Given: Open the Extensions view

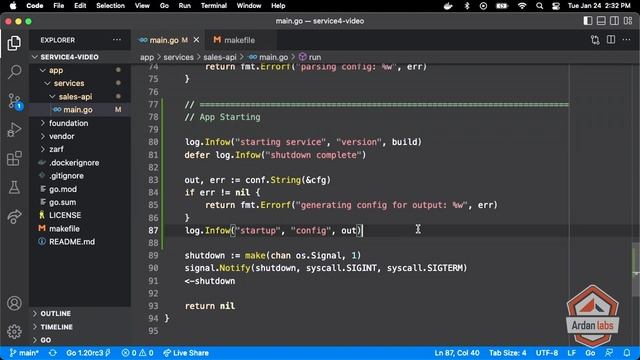Looking at the screenshot, I should click(x=14, y=158).
